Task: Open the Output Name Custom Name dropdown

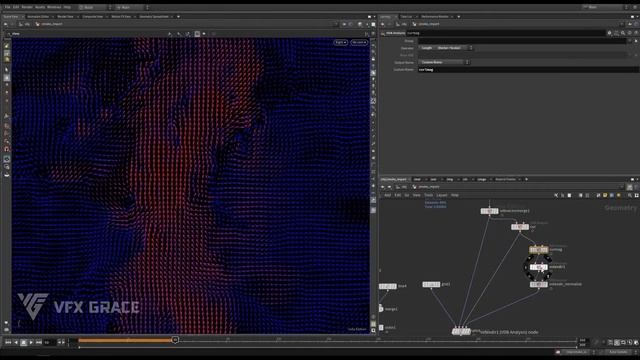Action: [x=444, y=62]
